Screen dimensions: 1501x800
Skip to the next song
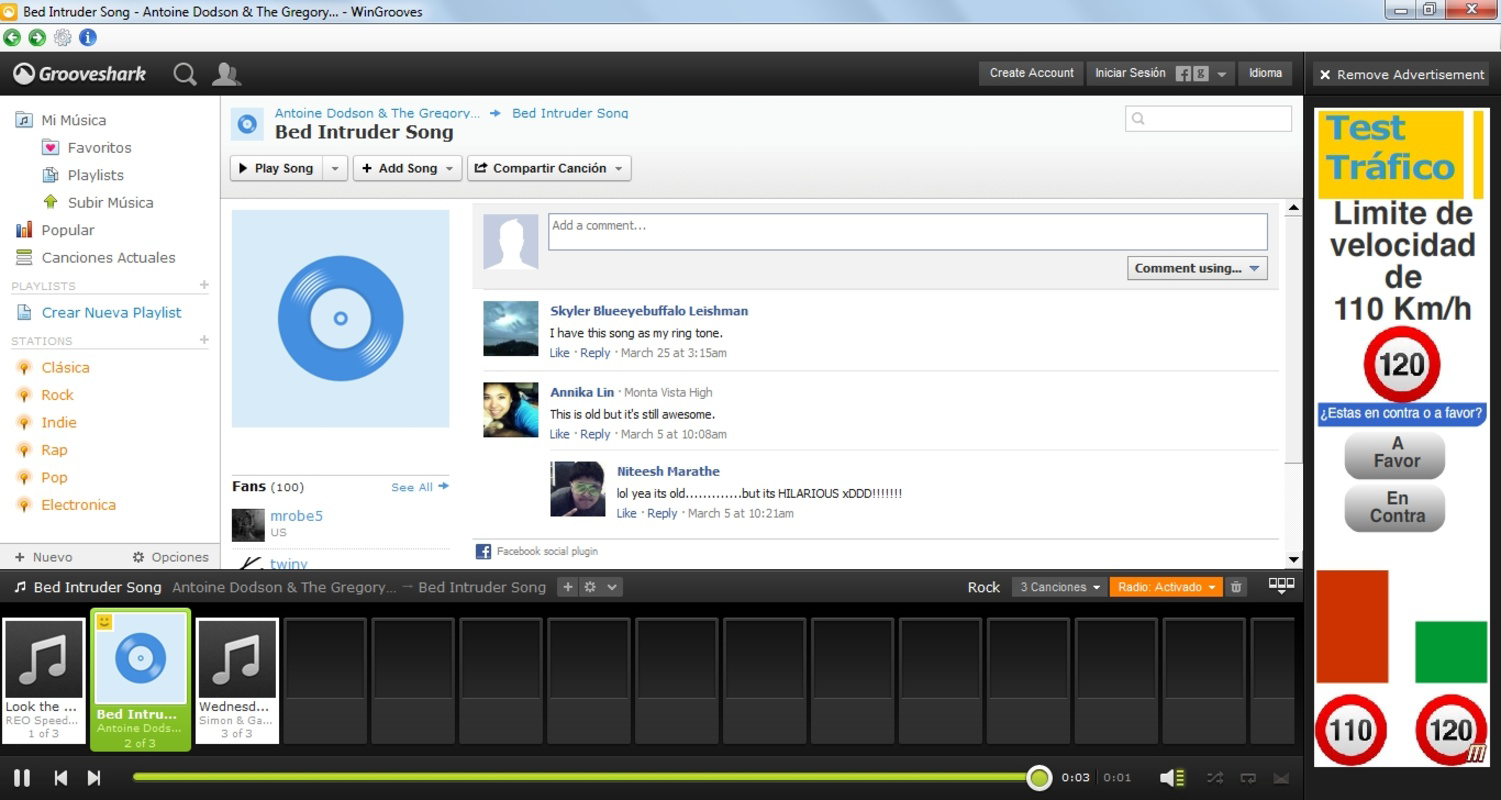(94, 777)
